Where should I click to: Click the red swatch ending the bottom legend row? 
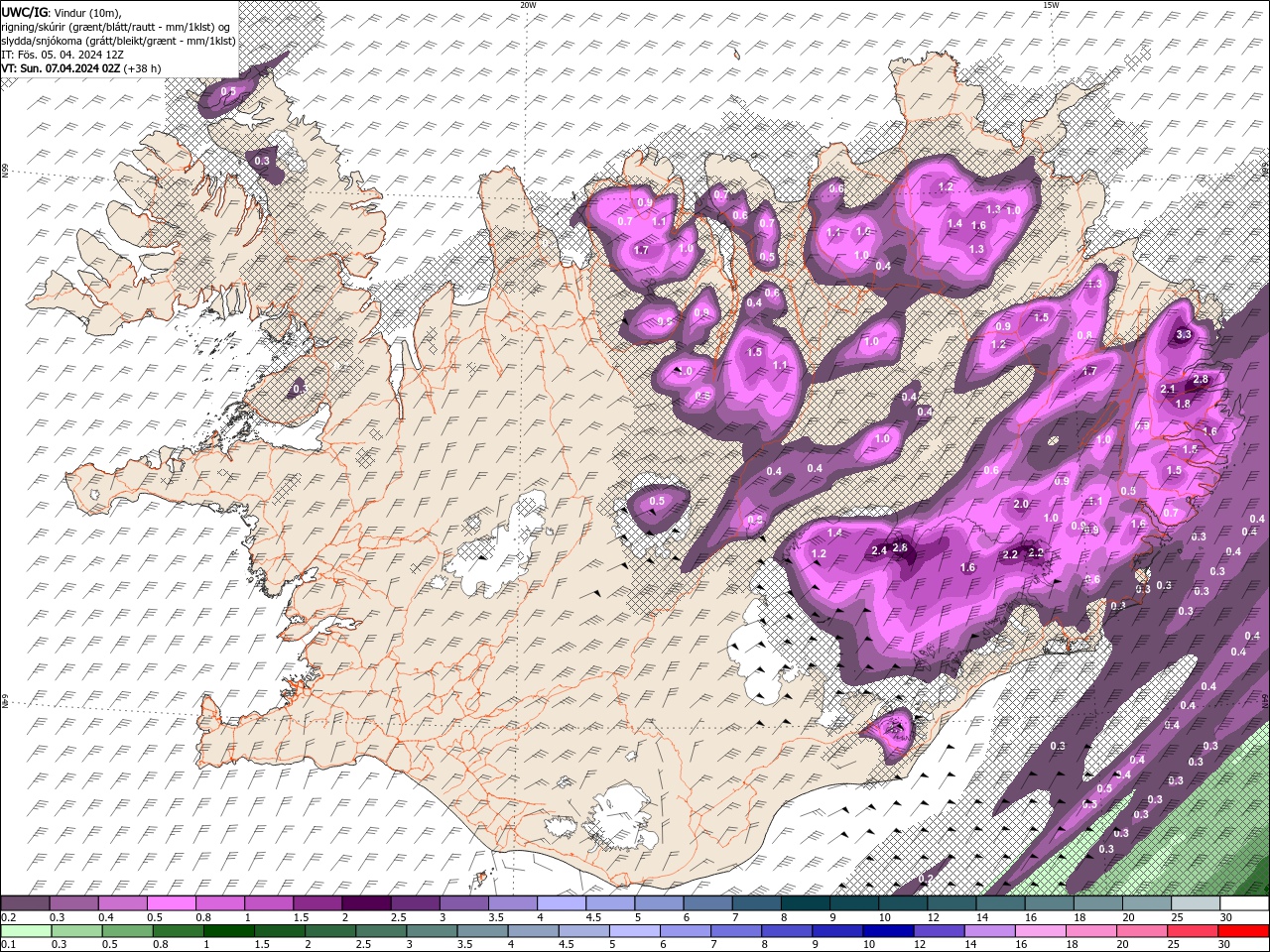(x=1244, y=931)
